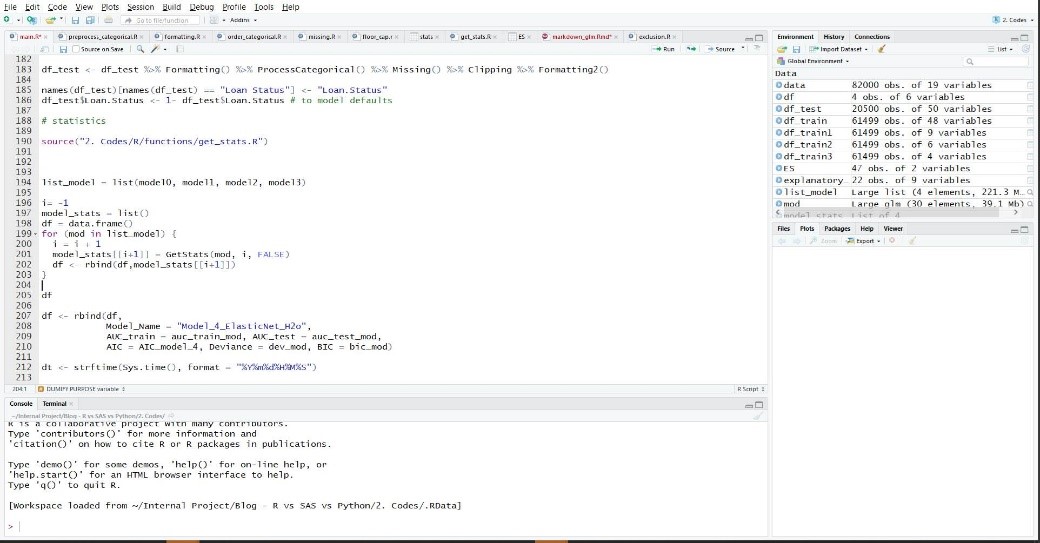Click Load Workspace icon in Environment pane
1040x543 pixels.
pyautogui.click(x=782, y=49)
